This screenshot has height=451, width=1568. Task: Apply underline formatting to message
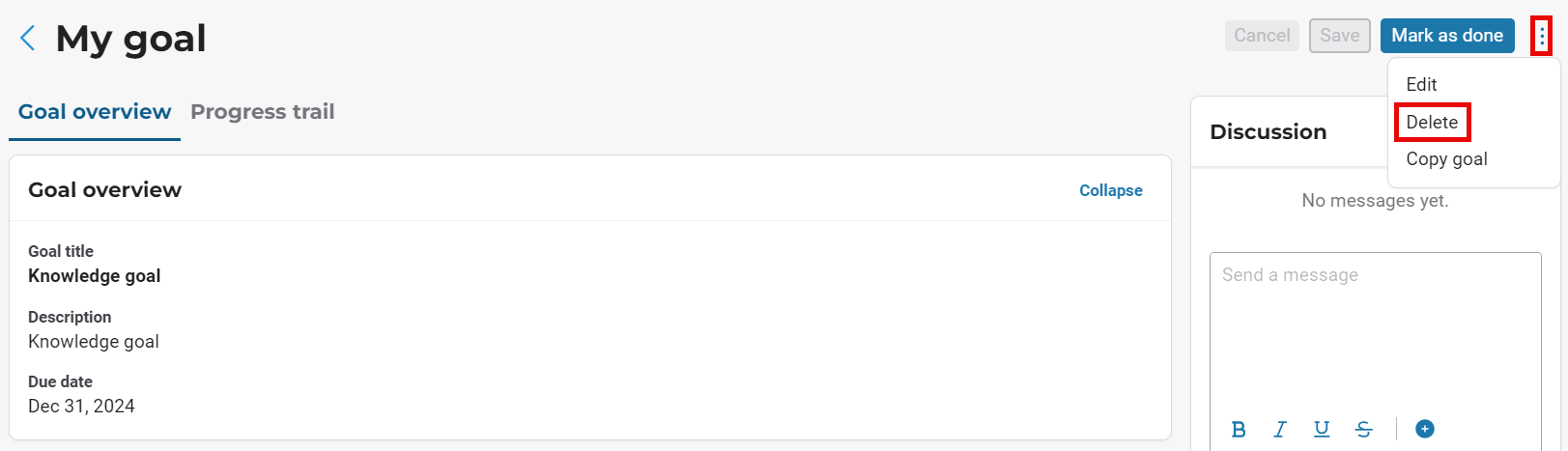coord(1322,430)
